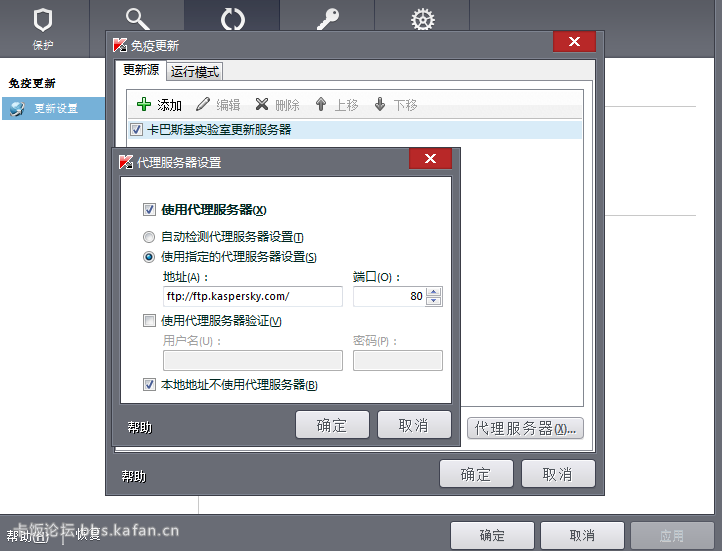Click the up-arrow 上移 icon
722x551 pixels.
(321, 104)
